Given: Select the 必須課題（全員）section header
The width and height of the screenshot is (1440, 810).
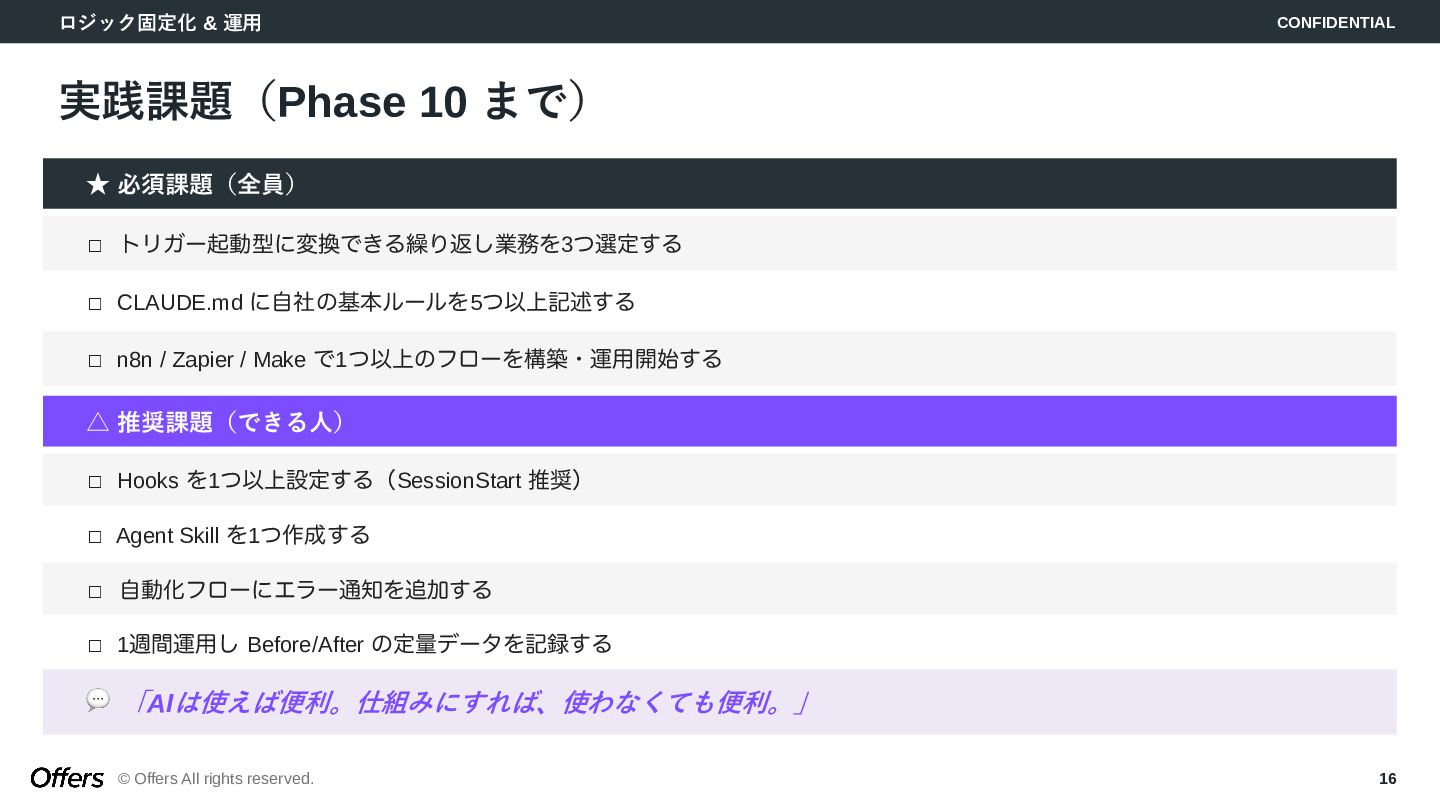Looking at the screenshot, I should (719, 184).
